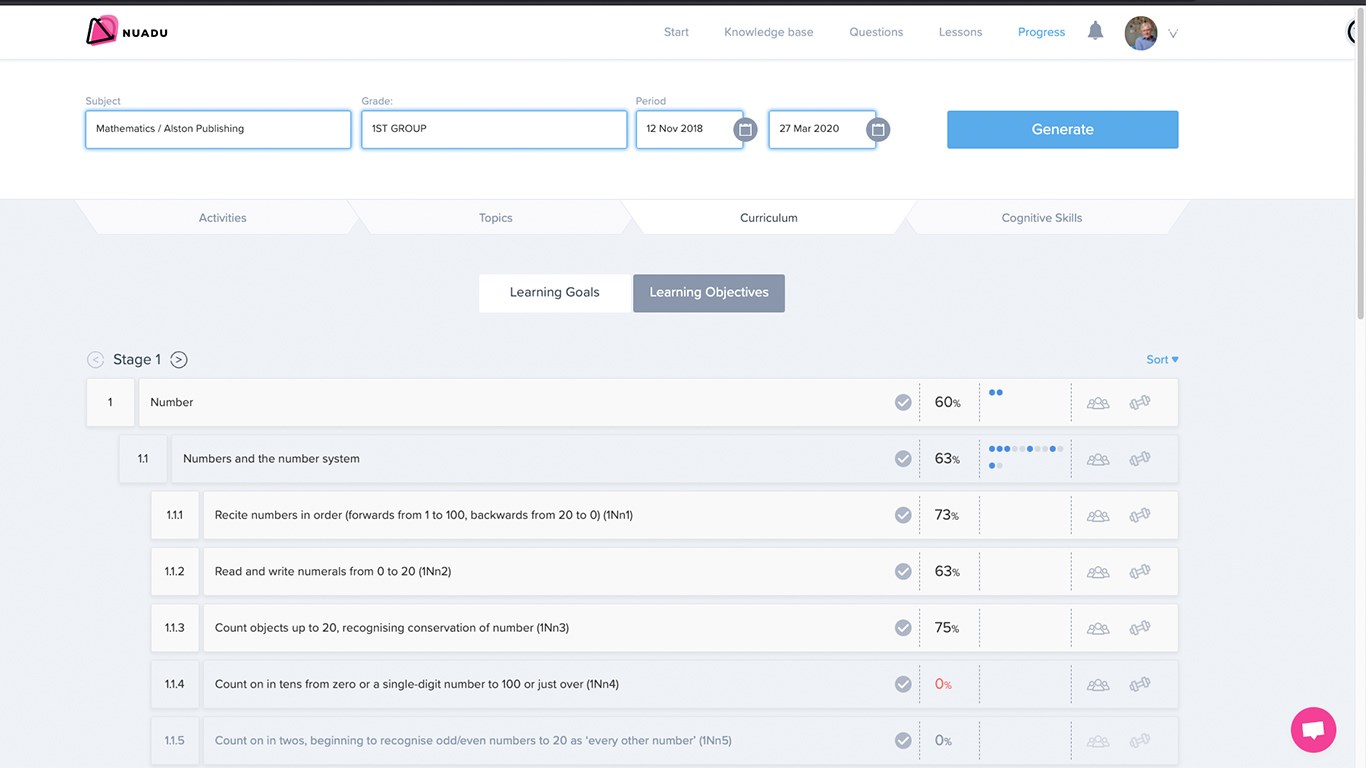Image resolution: width=1366 pixels, height=768 pixels.
Task: Click the group icon for Numbers and the number system
Action: 1098,459
